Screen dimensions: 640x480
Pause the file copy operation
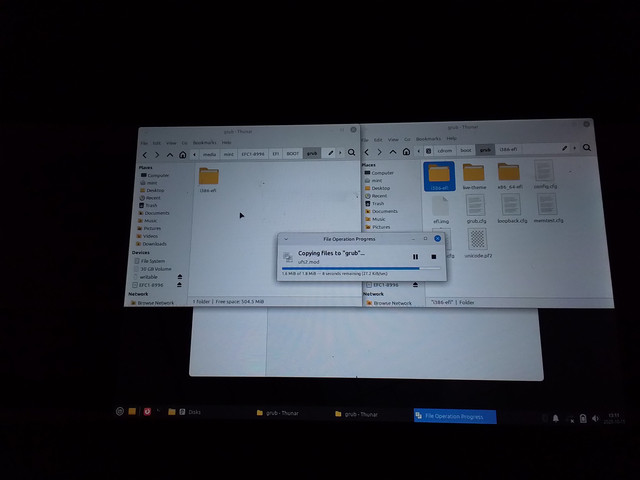416,257
